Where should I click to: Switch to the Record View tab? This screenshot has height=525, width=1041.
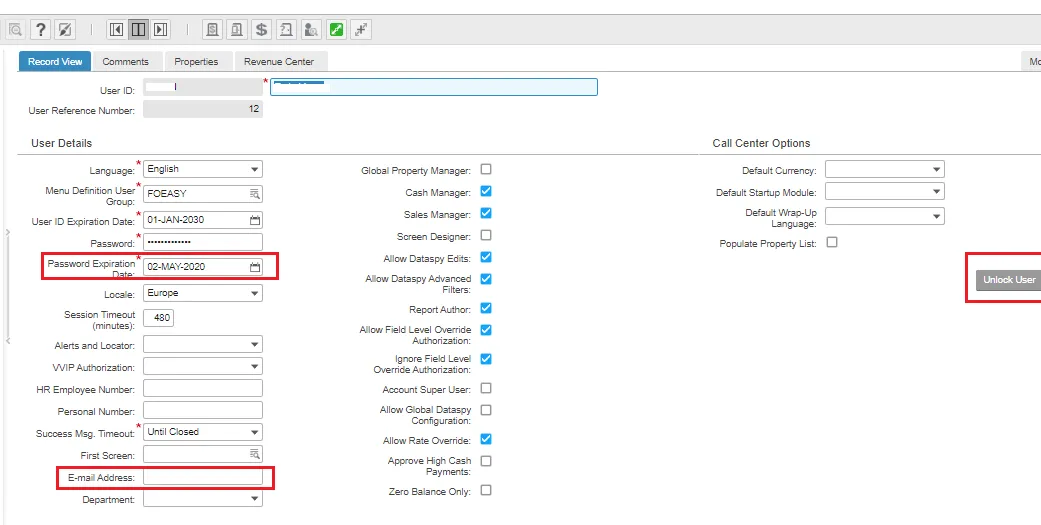pos(55,61)
